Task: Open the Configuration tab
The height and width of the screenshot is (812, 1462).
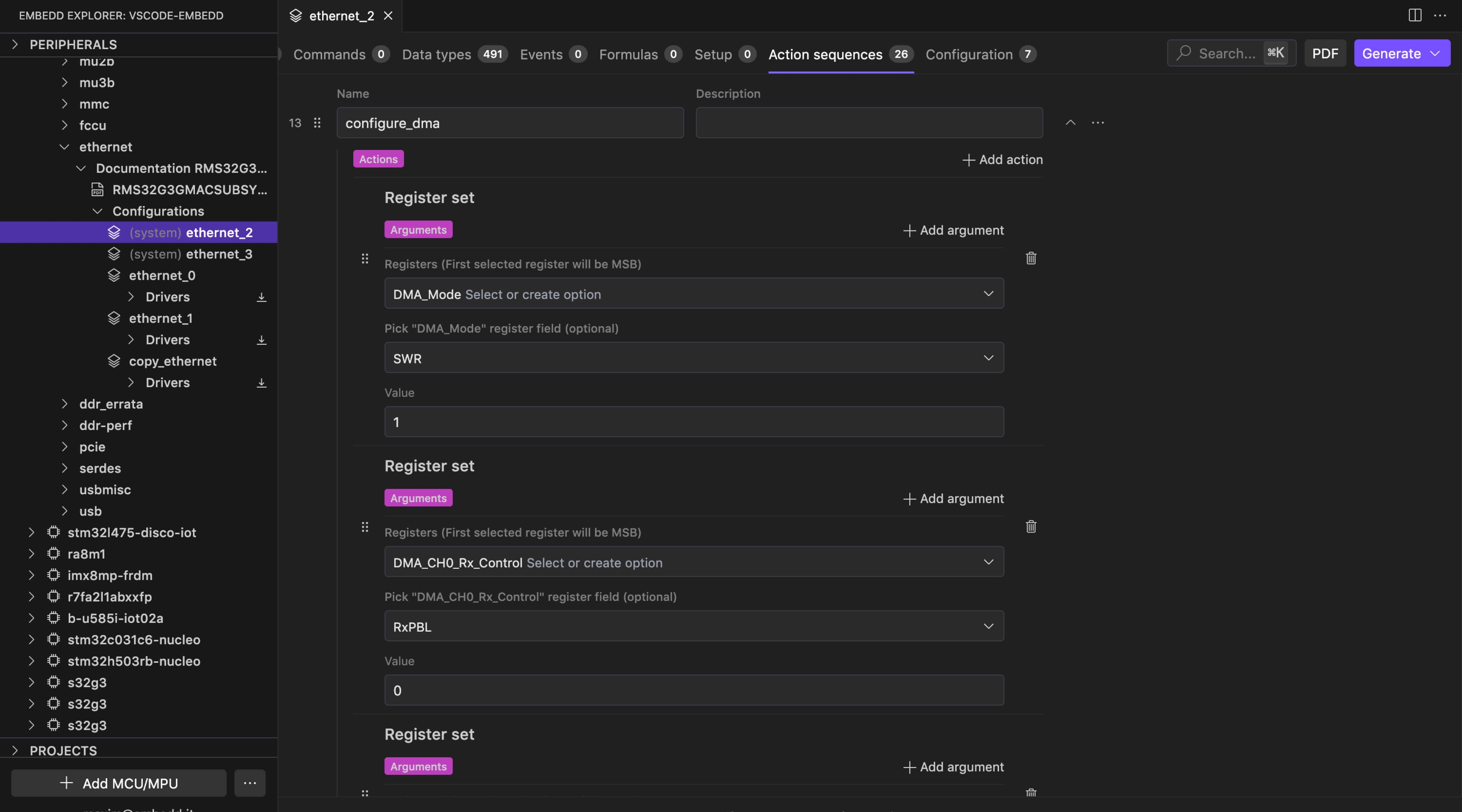Action: tap(969, 54)
